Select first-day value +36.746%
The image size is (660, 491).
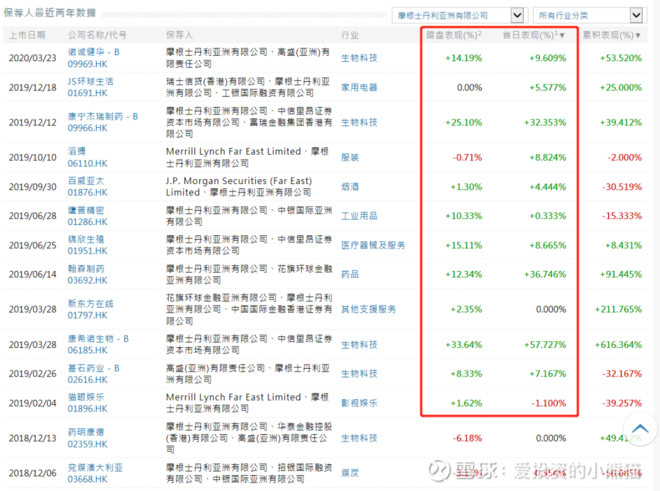point(545,275)
